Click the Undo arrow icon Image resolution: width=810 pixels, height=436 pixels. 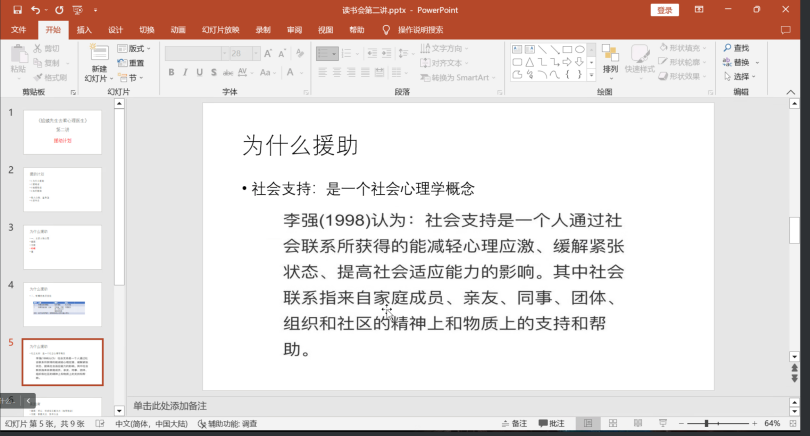click(35, 9)
